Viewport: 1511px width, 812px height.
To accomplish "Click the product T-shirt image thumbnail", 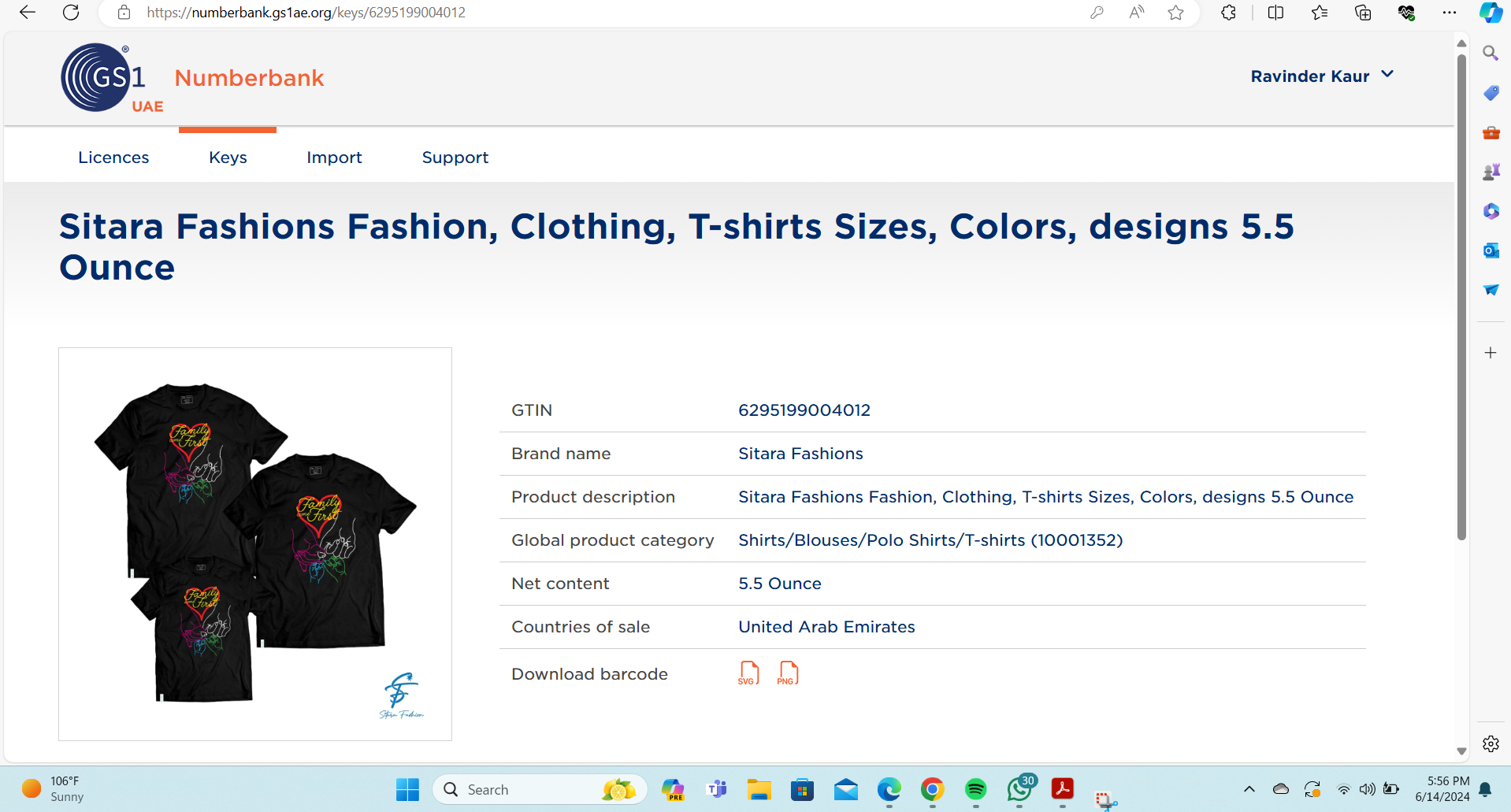I will tap(255, 544).
